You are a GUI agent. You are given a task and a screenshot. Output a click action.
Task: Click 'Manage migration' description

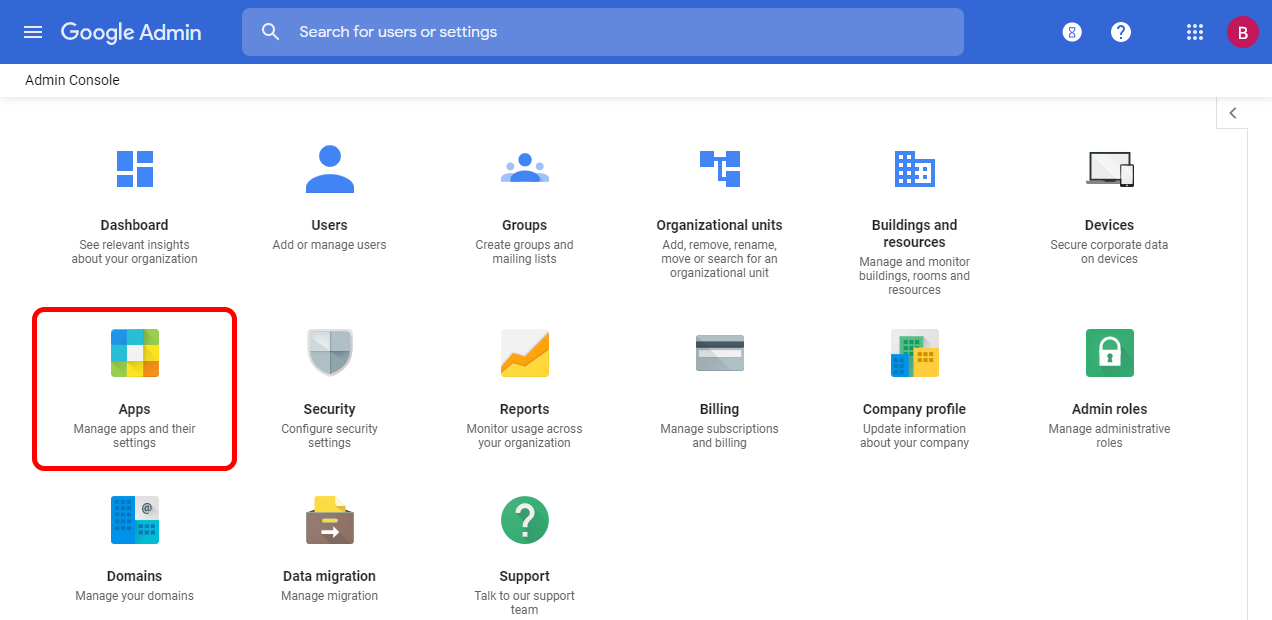[x=330, y=596]
